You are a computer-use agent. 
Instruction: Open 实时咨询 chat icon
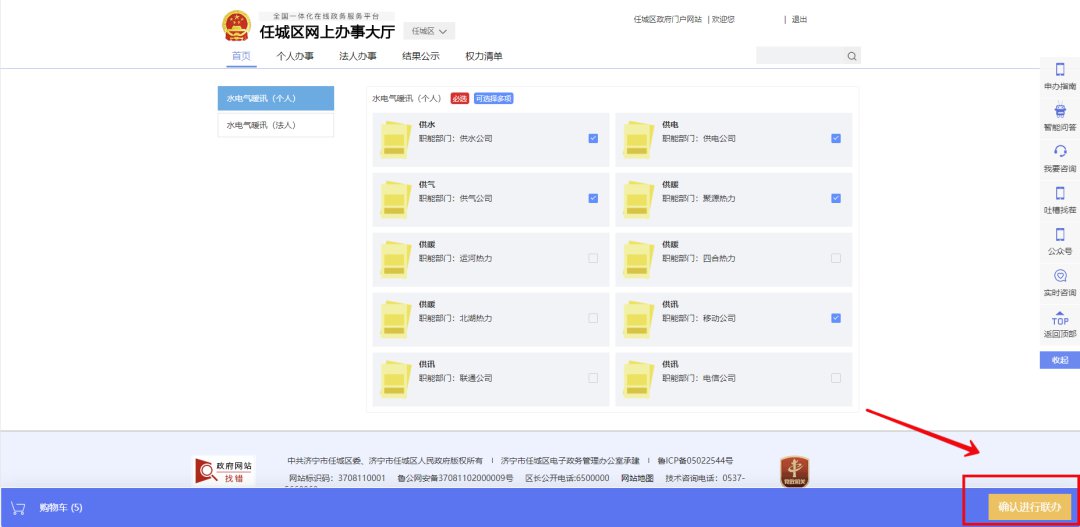[1060, 275]
